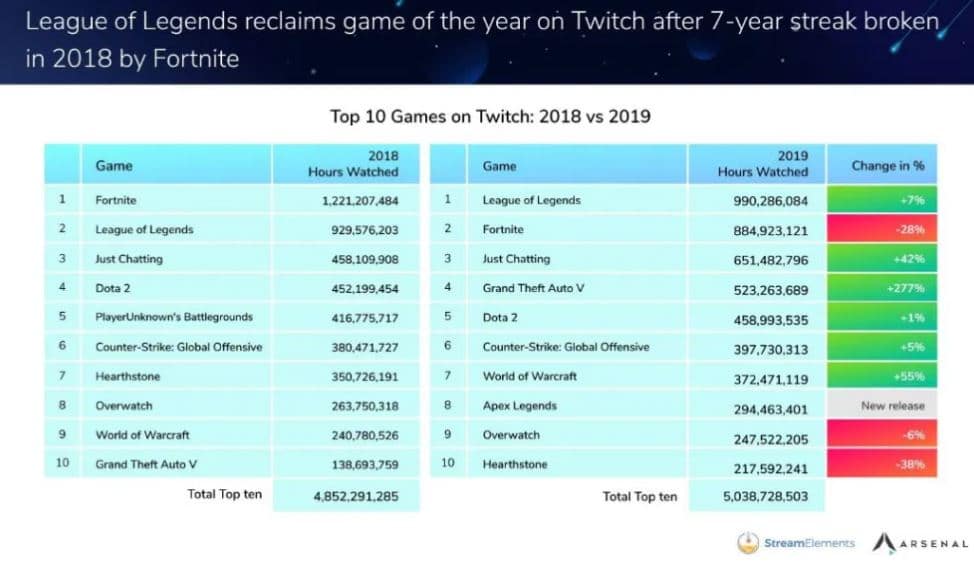Click the Apex Legends row
Screen dimensions: 974x574
[x=519, y=406]
